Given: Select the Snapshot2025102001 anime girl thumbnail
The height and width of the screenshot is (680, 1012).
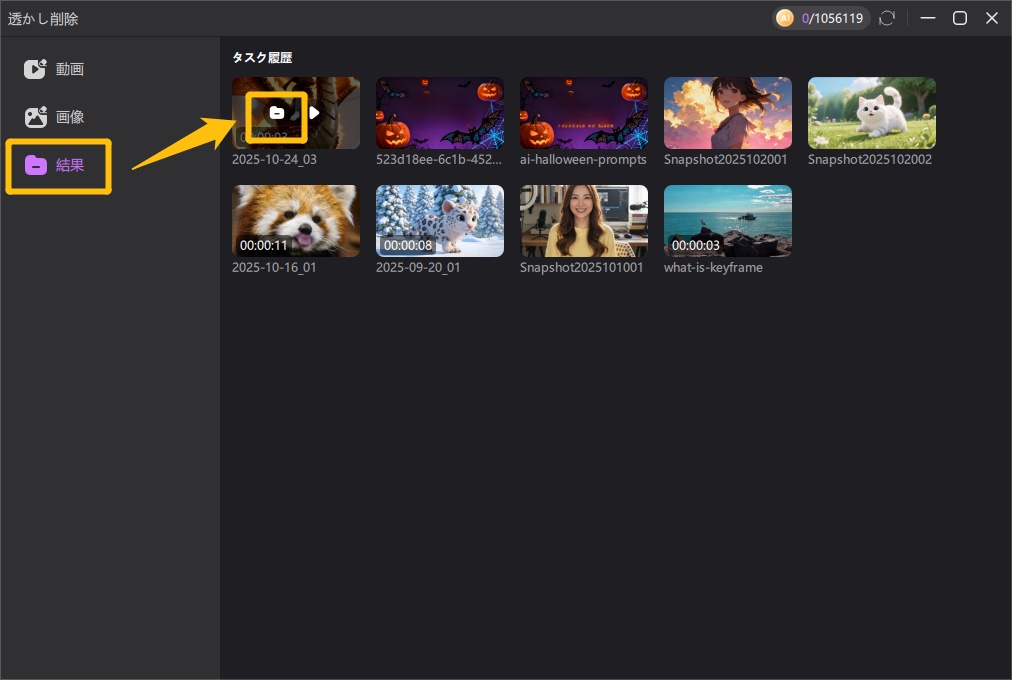Looking at the screenshot, I should [x=728, y=113].
